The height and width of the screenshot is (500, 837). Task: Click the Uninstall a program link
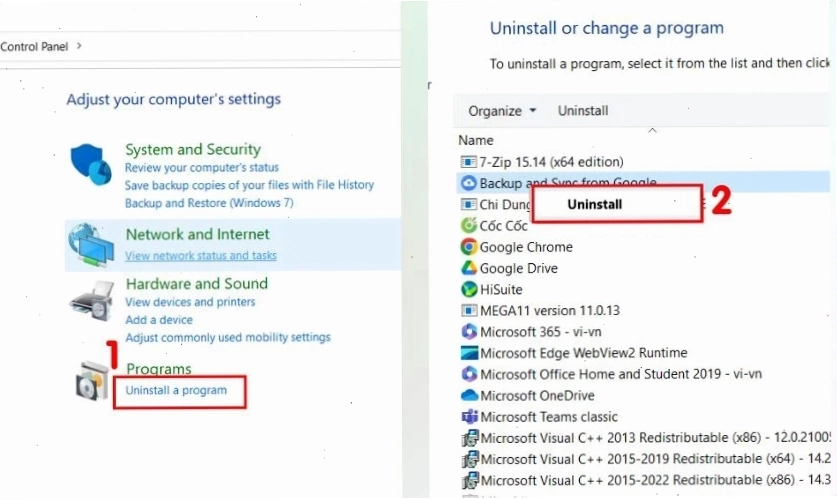coord(176,390)
